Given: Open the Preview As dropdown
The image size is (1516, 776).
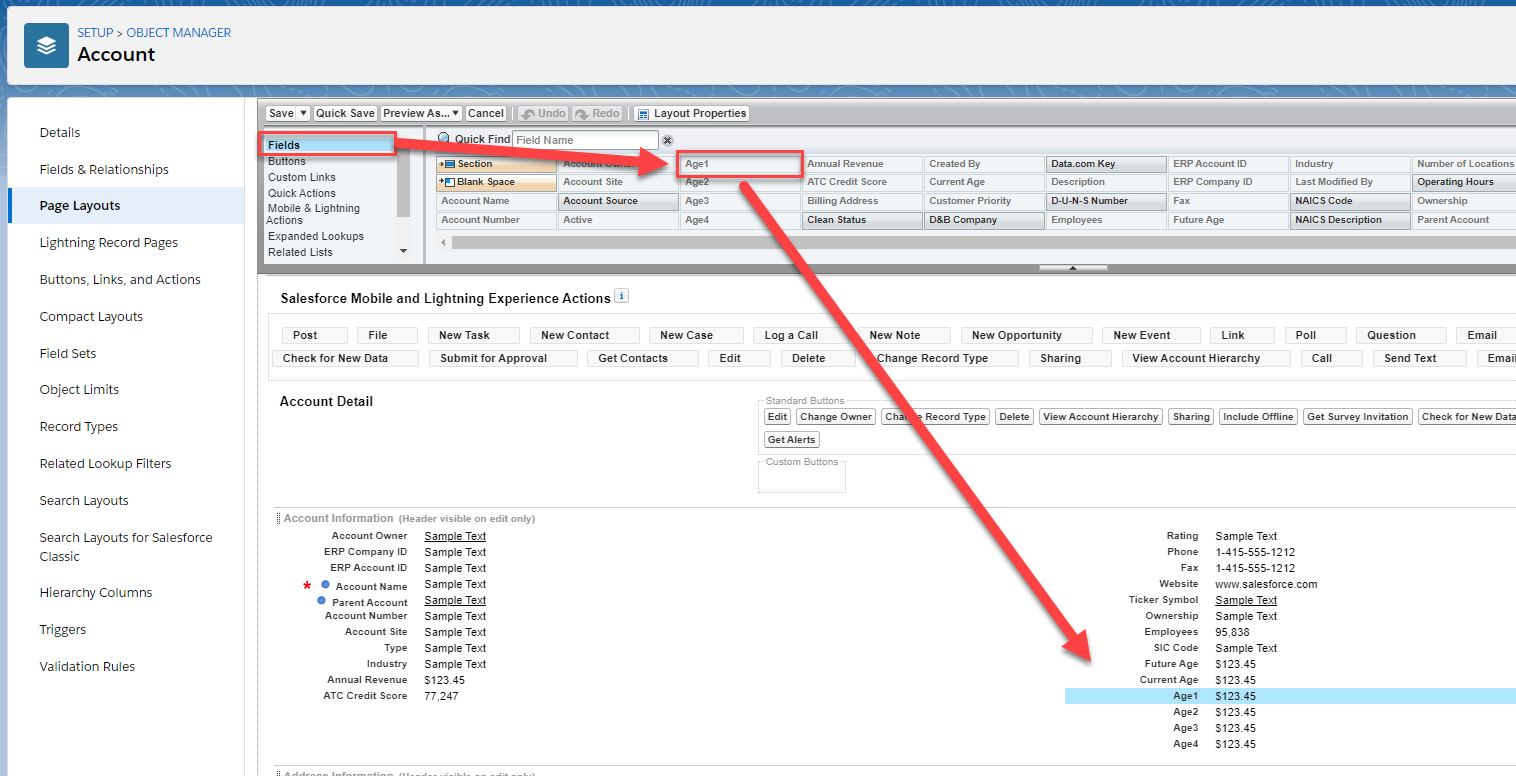Looking at the screenshot, I should coord(421,114).
